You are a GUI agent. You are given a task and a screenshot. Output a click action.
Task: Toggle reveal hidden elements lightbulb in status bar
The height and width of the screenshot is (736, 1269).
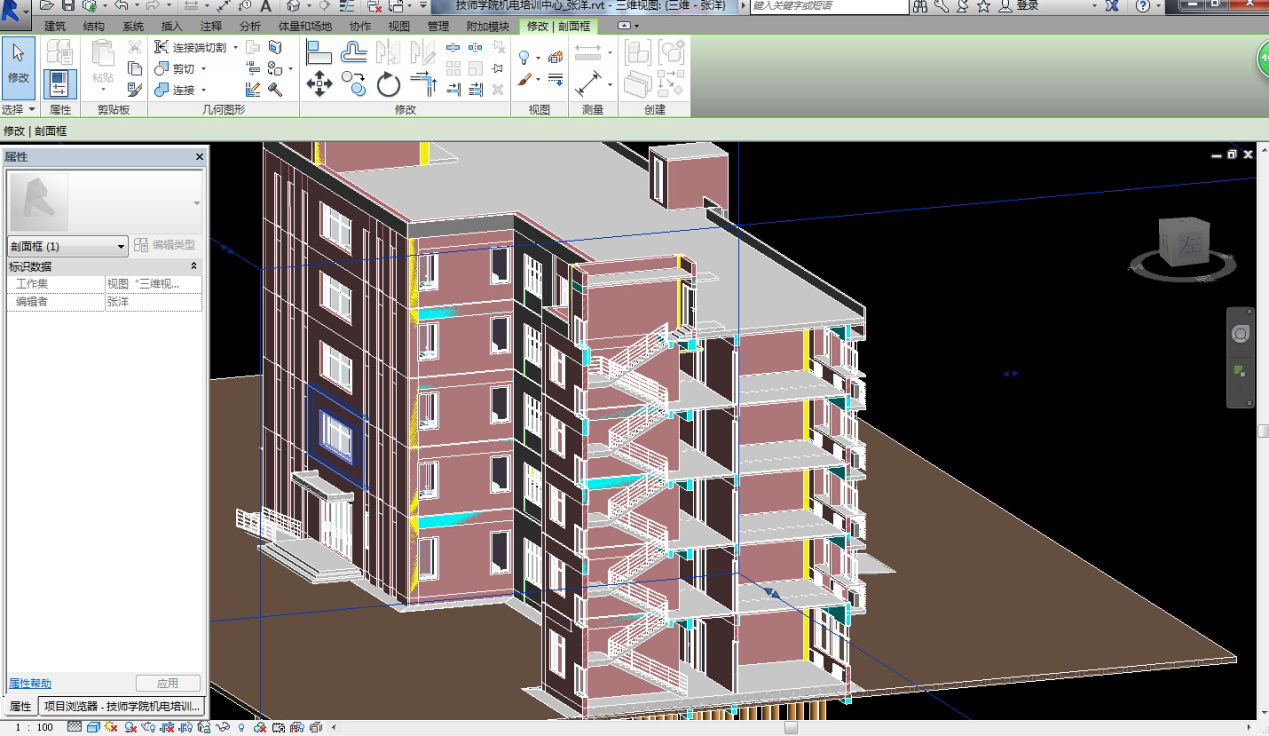point(241,727)
